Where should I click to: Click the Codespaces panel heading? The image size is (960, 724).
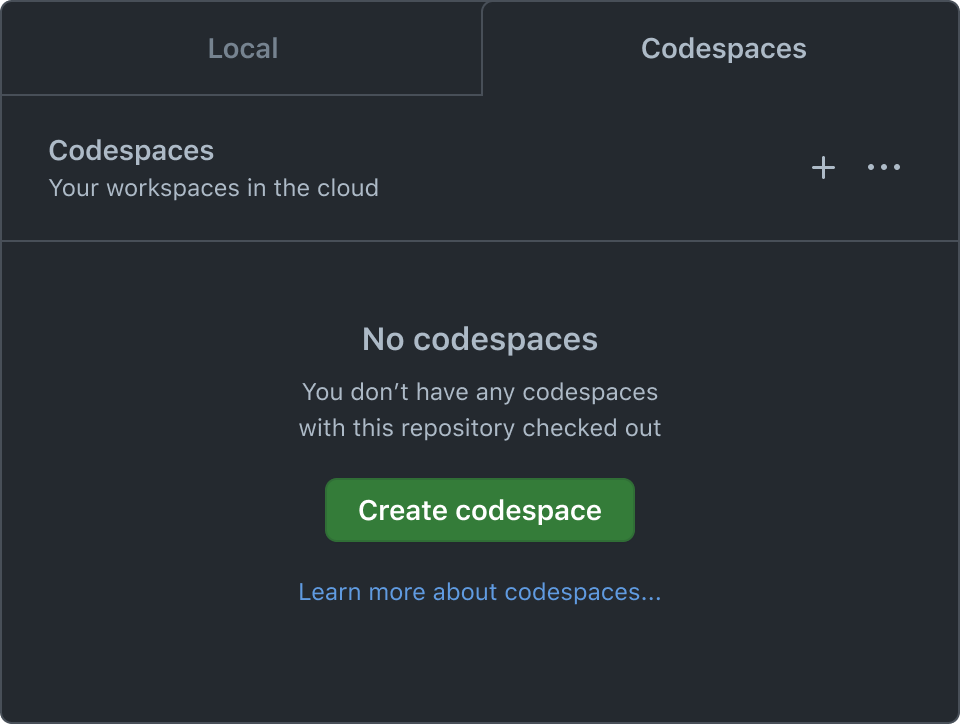131,151
